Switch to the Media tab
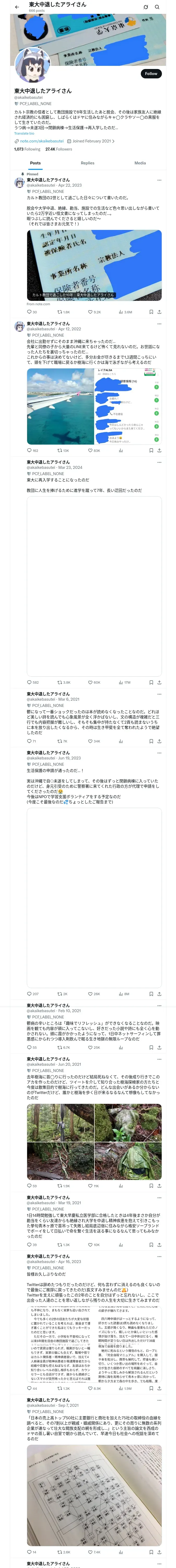 [140, 163]
